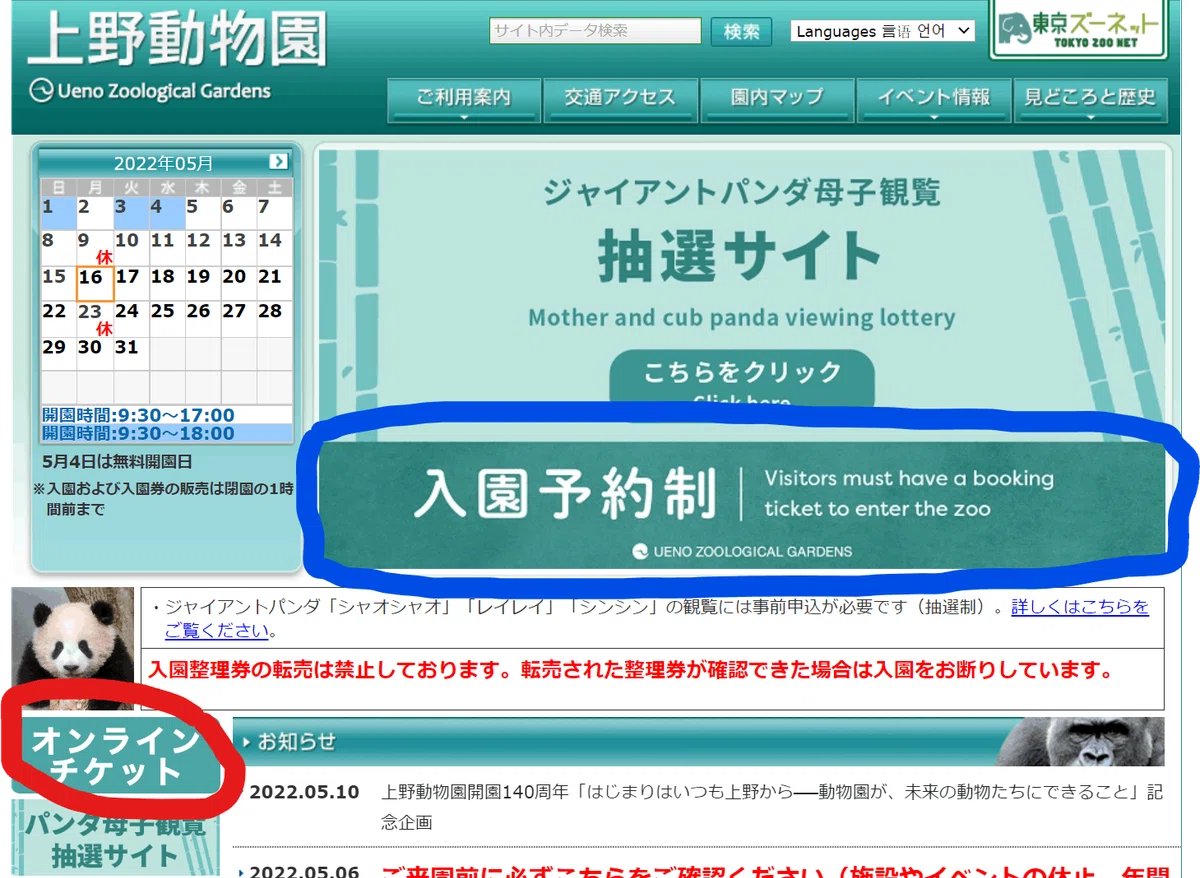This screenshot has width=1200, height=878.
Task: Open the 交通アクセス menu
Action: click(620, 99)
